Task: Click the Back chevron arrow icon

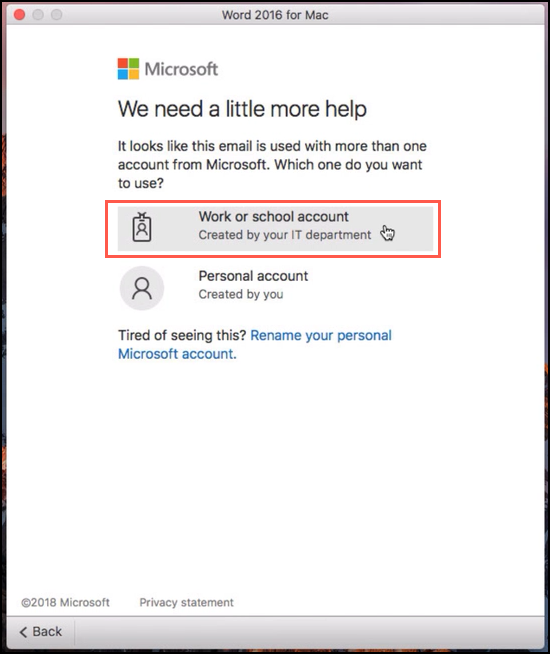Action: pyautogui.click(x=23, y=632)
